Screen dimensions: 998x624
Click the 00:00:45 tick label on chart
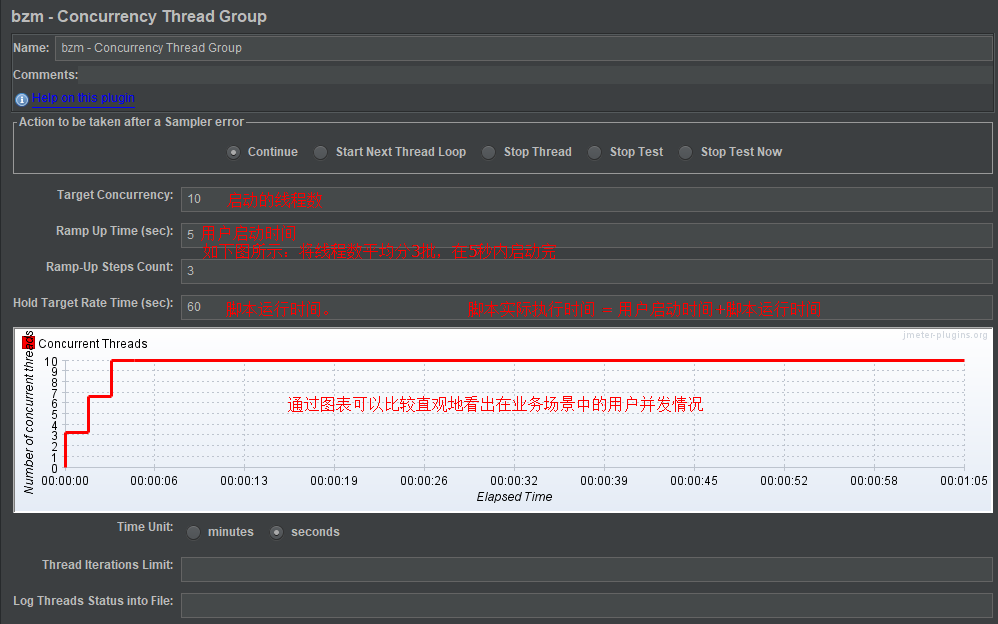point(694,481)
